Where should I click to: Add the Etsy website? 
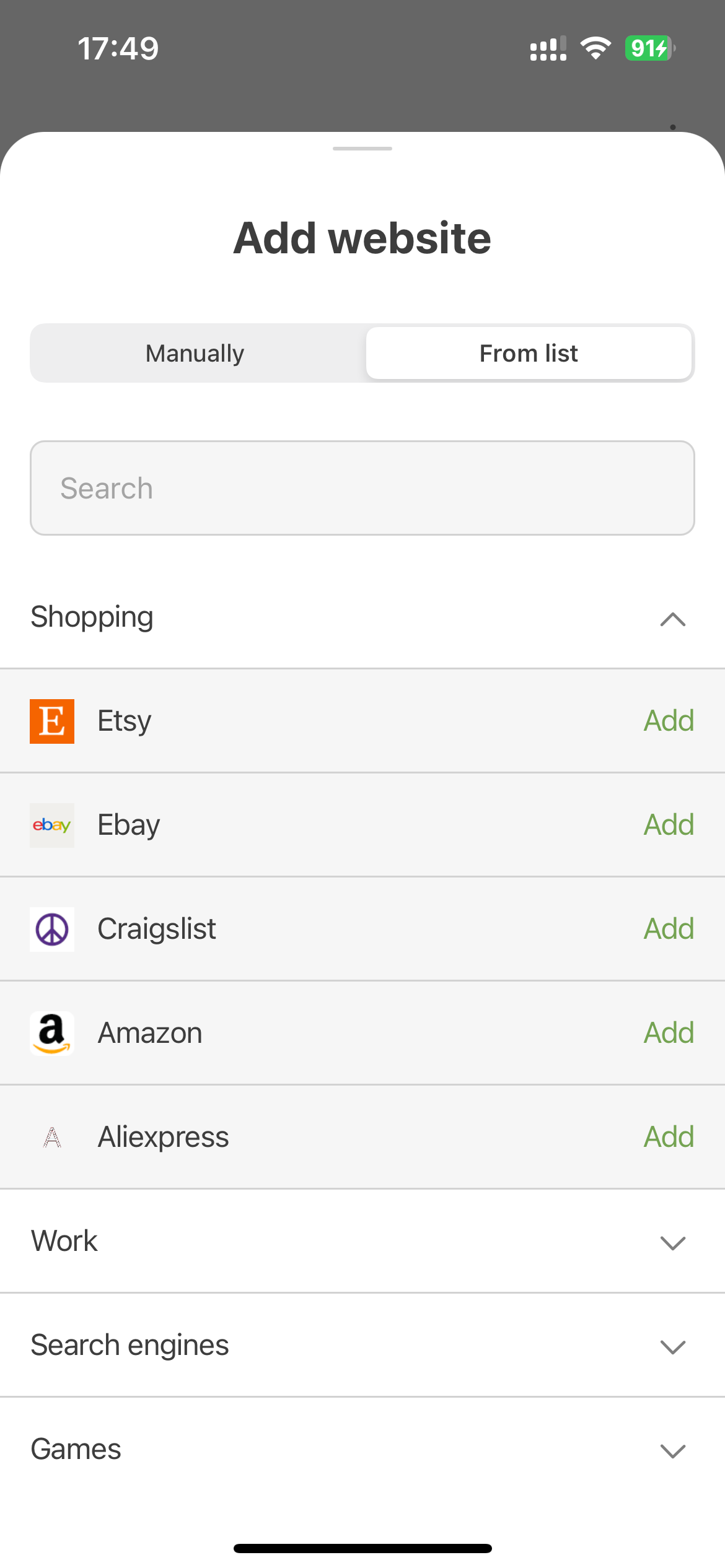coord(668,721)
